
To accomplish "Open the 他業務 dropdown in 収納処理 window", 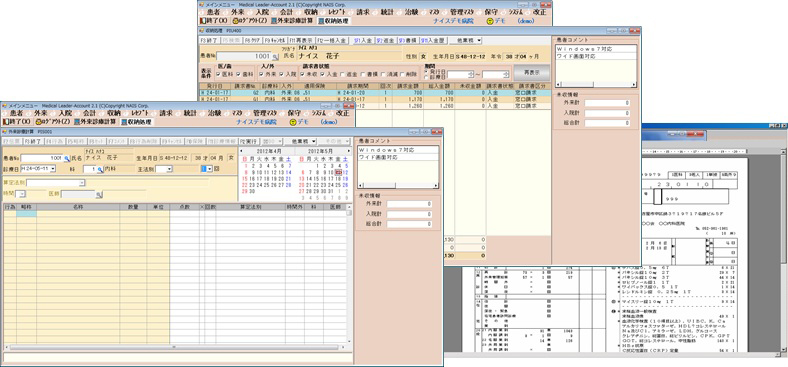I will point(465,40).
